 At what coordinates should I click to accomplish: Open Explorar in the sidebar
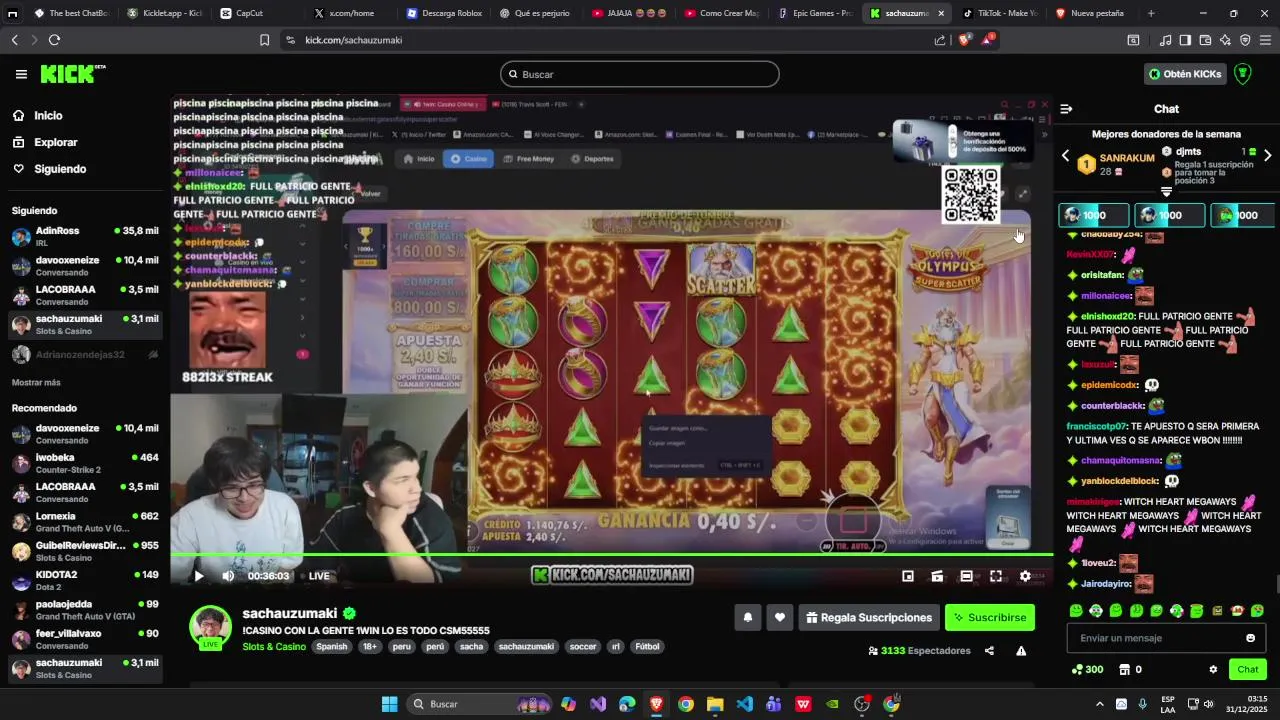click(55, 142)
